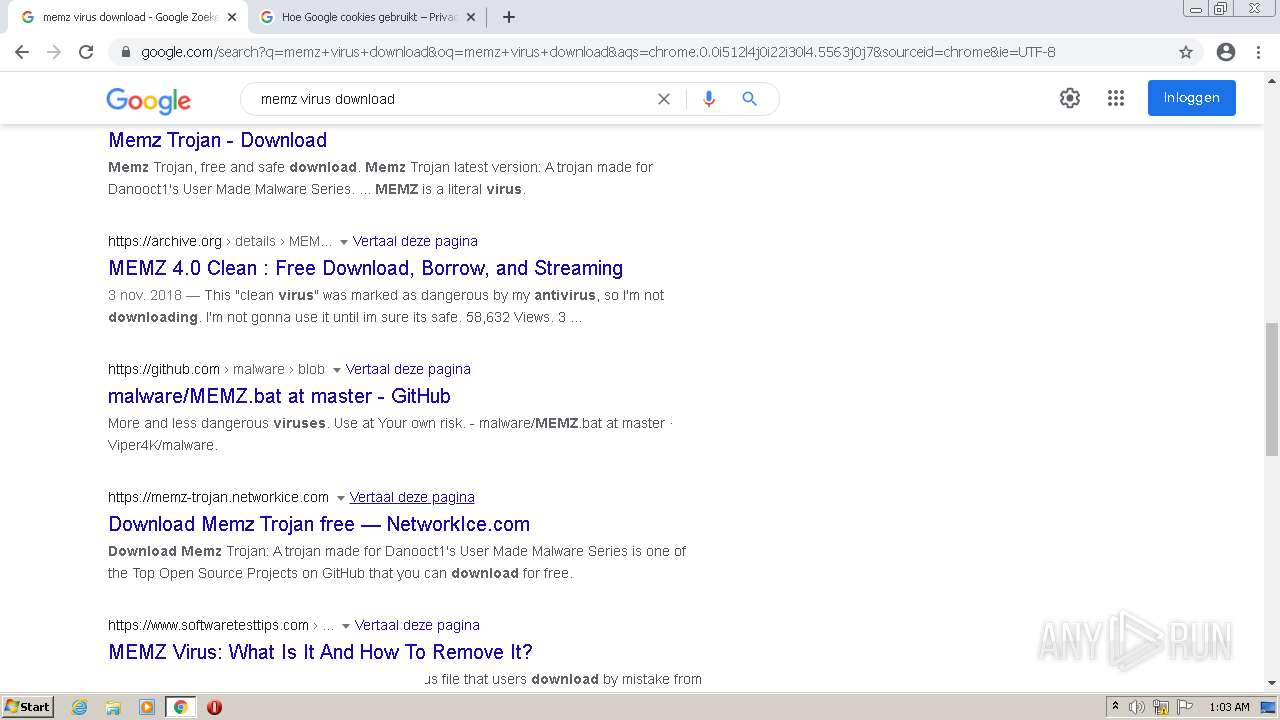Open the Chrome profile avatar menu
The image size is (1280, 720).
[1226, 52]
